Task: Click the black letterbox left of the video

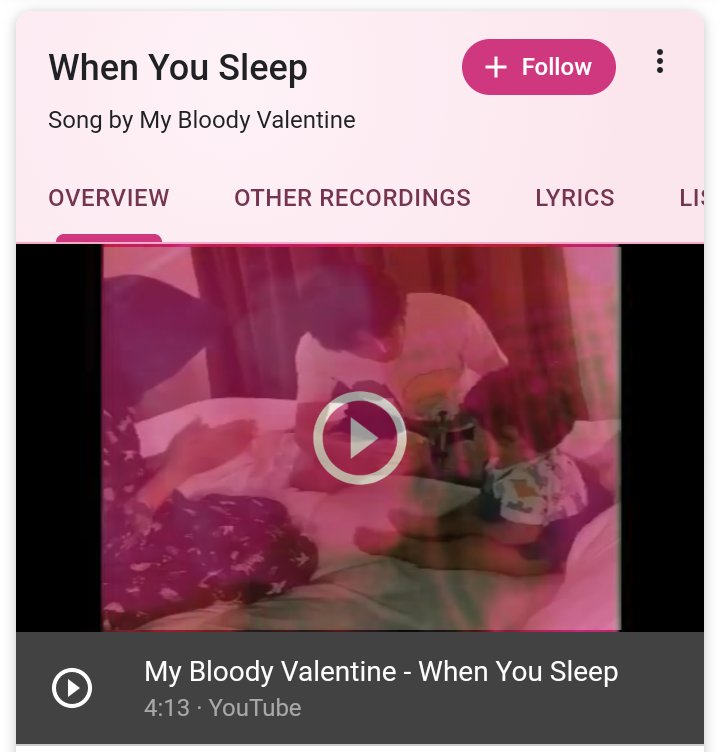Action: (x=59, y=437)
